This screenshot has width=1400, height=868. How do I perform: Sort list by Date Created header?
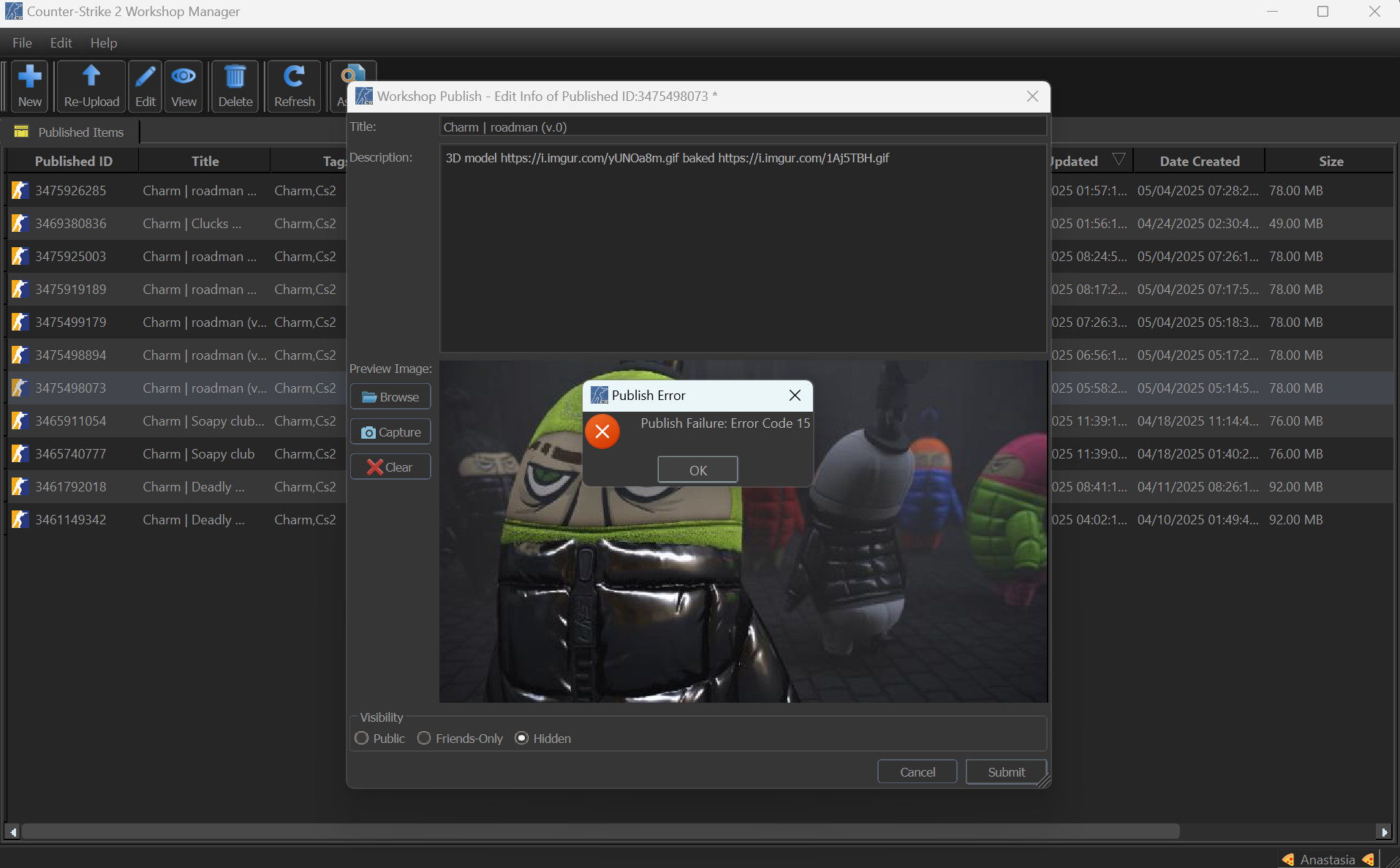(1199, 161)
